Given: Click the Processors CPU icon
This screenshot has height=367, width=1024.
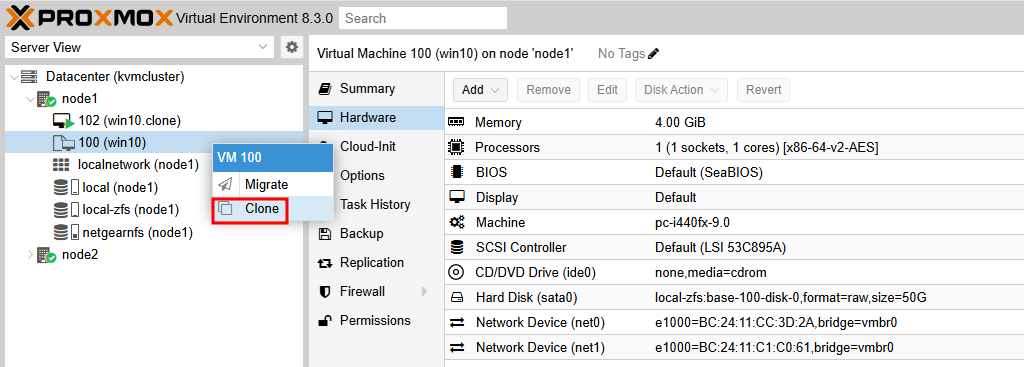Looking at the screenshot, I should (456, 148).
